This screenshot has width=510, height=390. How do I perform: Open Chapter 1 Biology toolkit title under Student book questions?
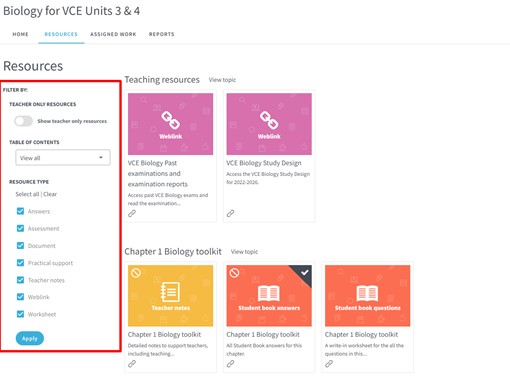point(361,334)
